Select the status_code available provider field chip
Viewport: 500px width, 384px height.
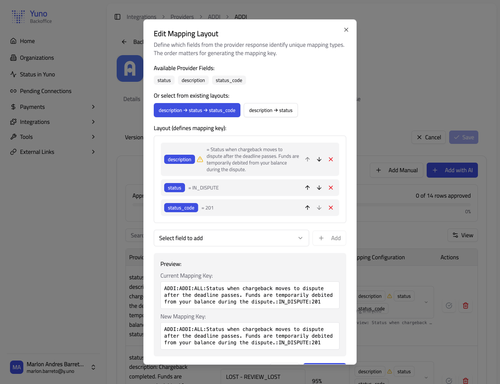pyautogui.click(x=229, y=80)
